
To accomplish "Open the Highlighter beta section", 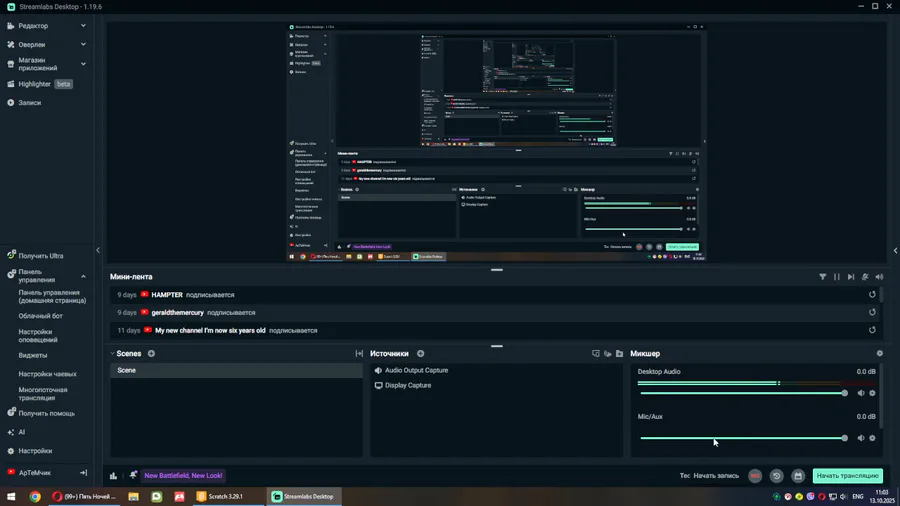I will click(x=39, y=84).
